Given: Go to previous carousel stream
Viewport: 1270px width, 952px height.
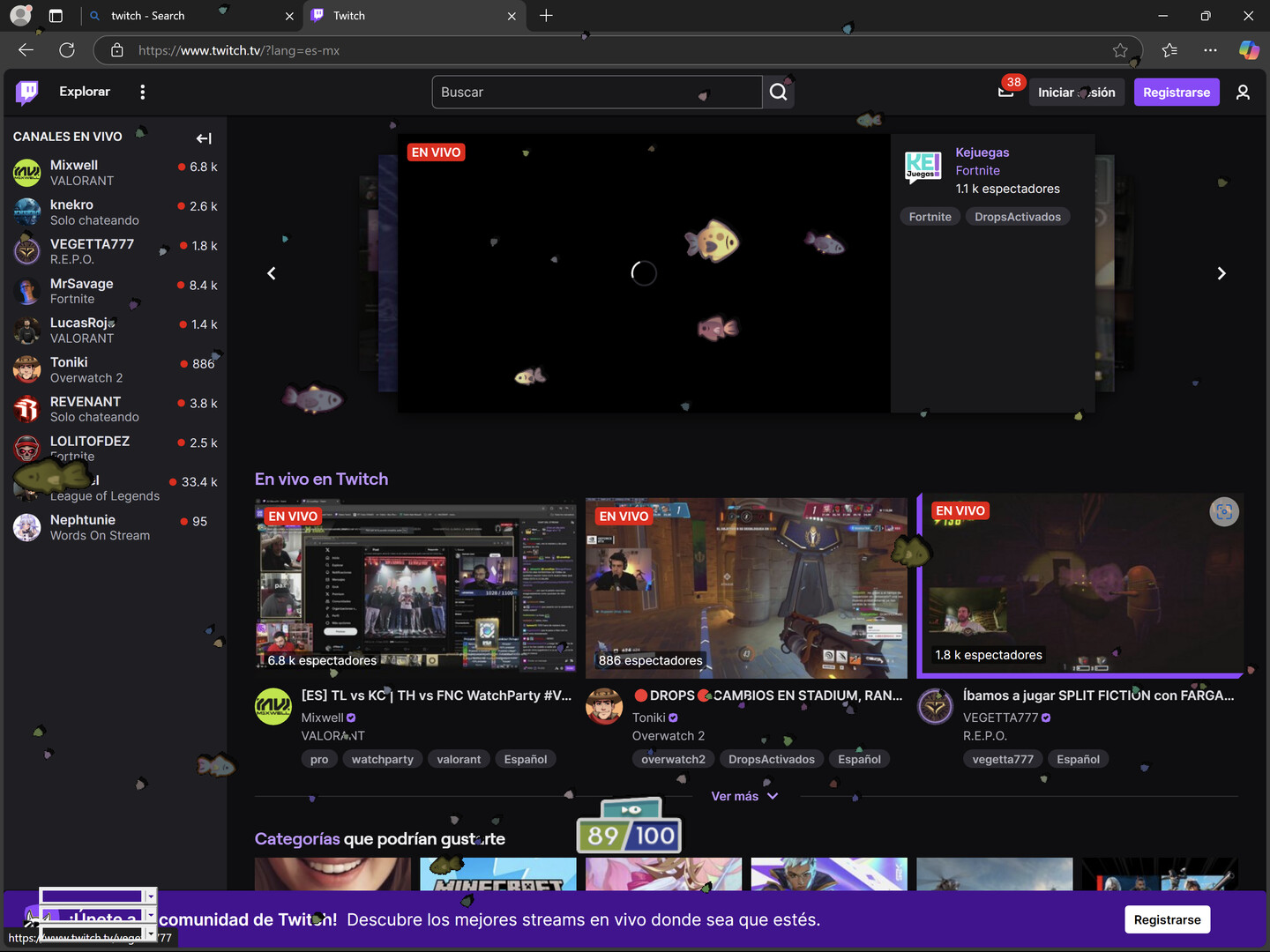Looking at the screenshot, I should (272, 273).
